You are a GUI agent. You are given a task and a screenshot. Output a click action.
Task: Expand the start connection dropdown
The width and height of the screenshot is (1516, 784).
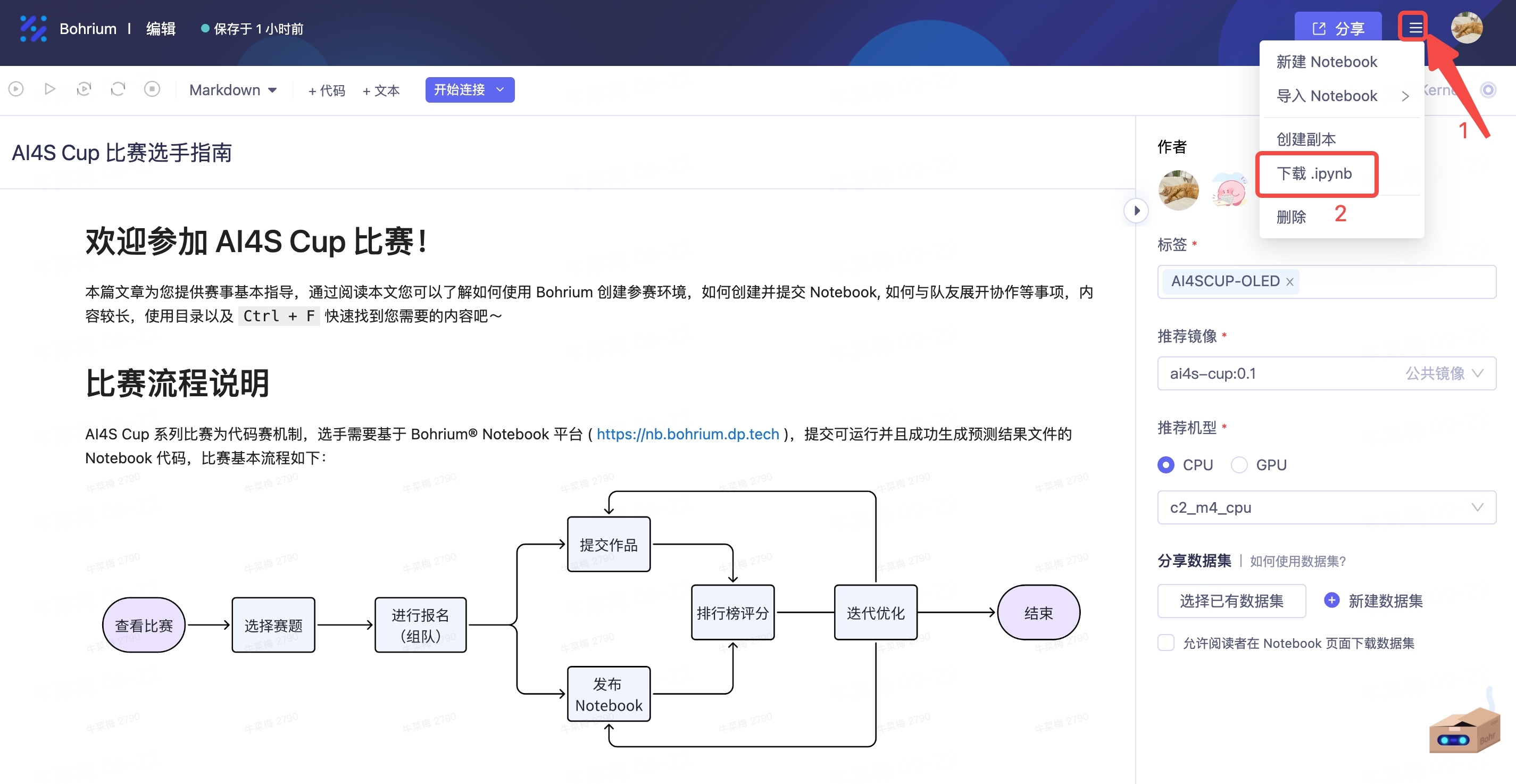tap(500, 89)
